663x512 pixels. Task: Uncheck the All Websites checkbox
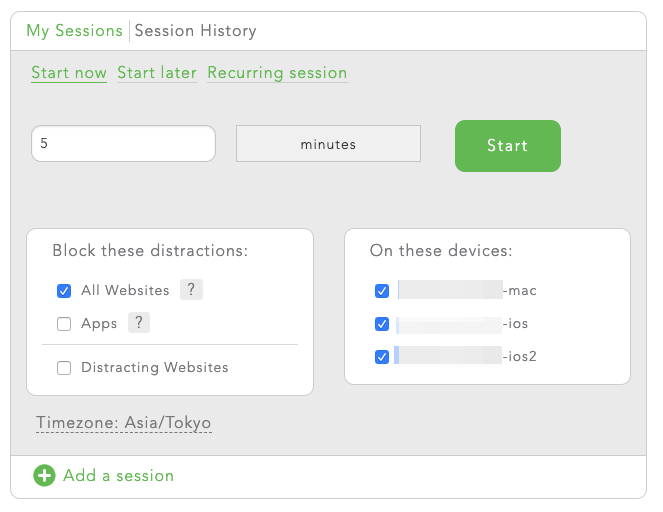tap(64, 291)
